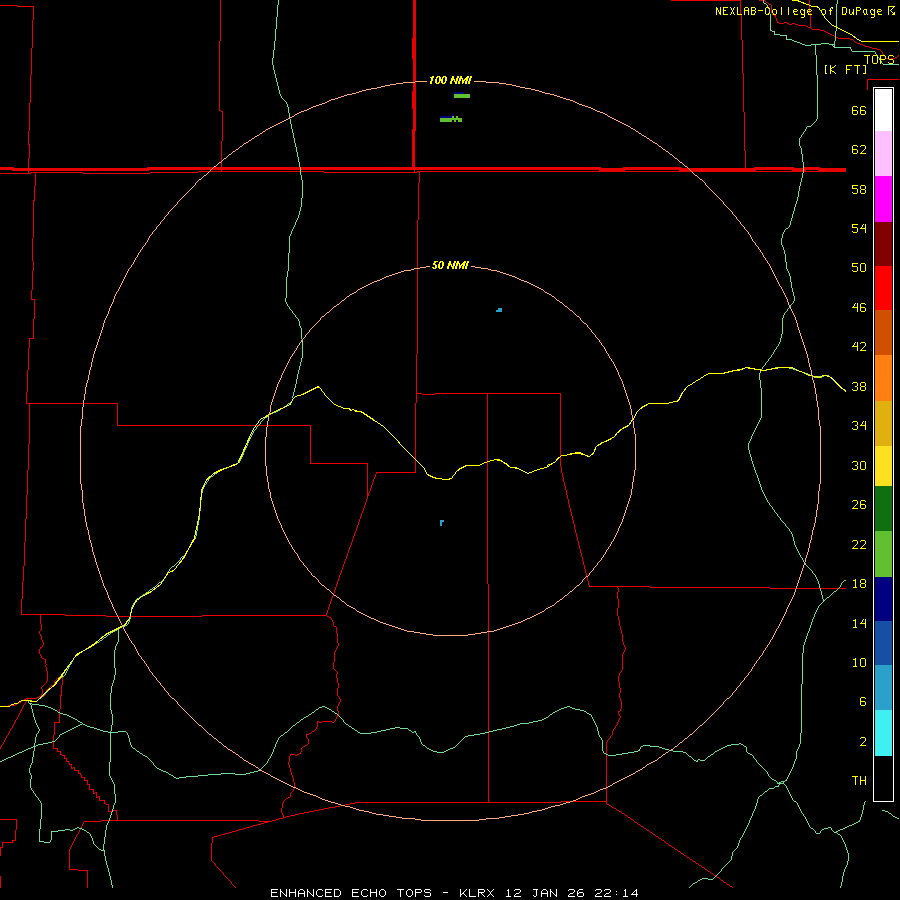Select the bright red legend swatch
The width and height of the screenshot is (900, 900).
point(883,288)
